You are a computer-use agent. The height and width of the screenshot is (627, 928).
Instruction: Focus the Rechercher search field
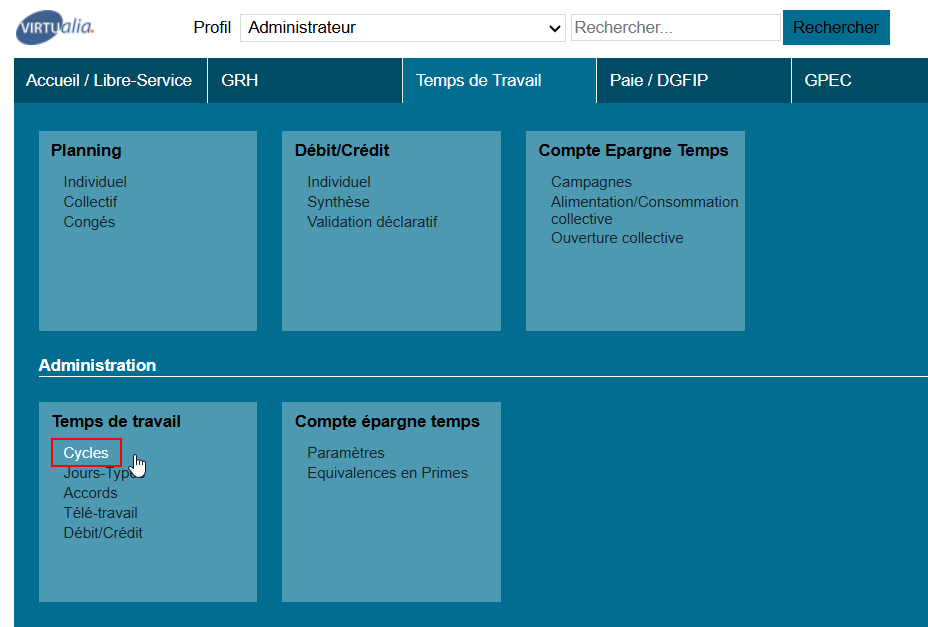tap(675, 28)
